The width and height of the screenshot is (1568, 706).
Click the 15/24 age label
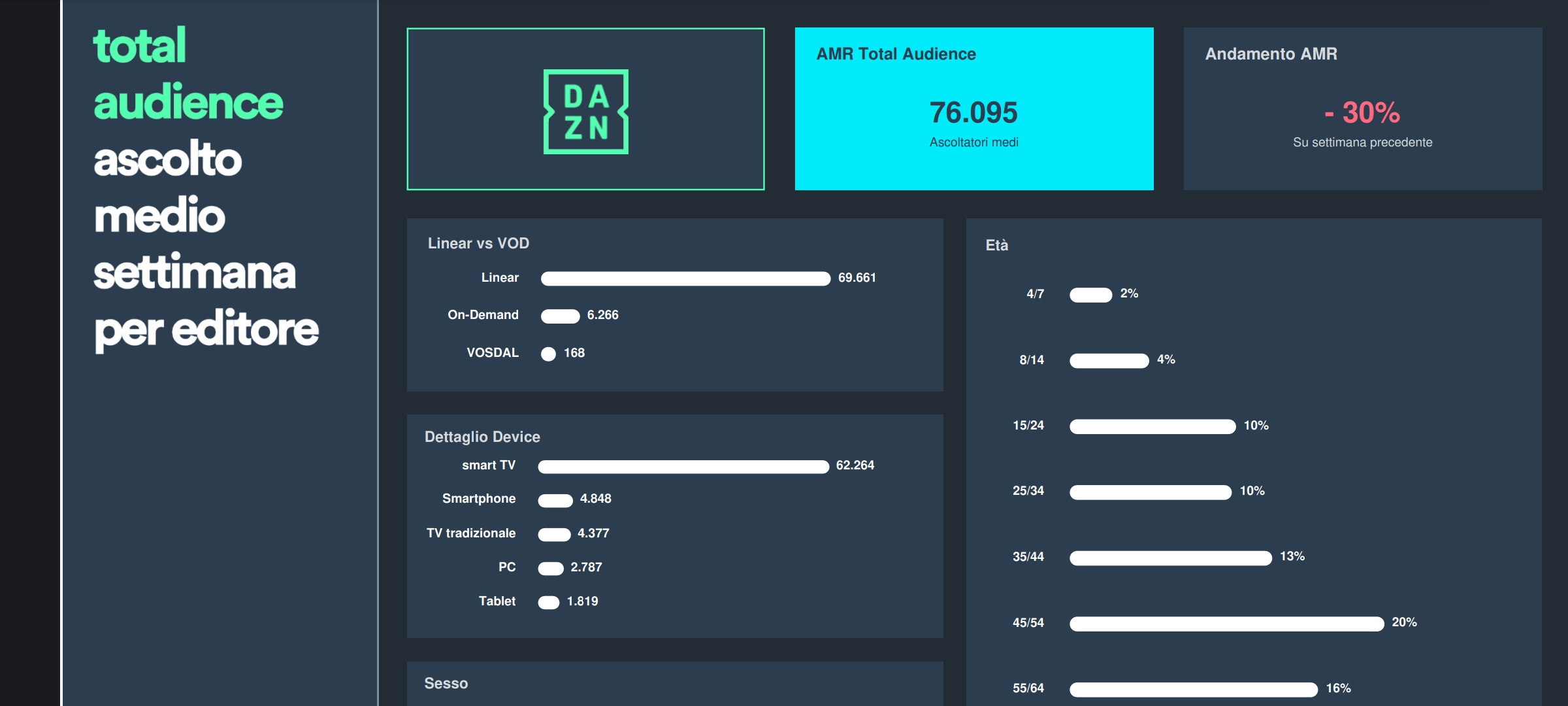(1028, 426)
